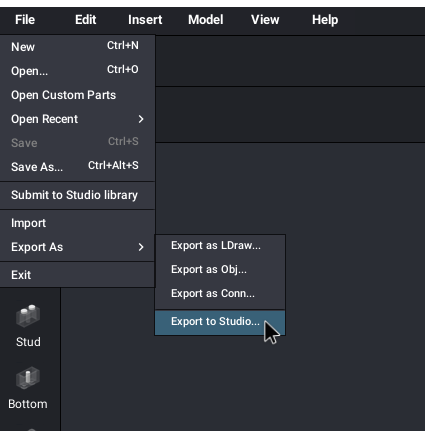Open the View menu
The width and height of the screenshot is (425, 431).
[x=265, y=20]
